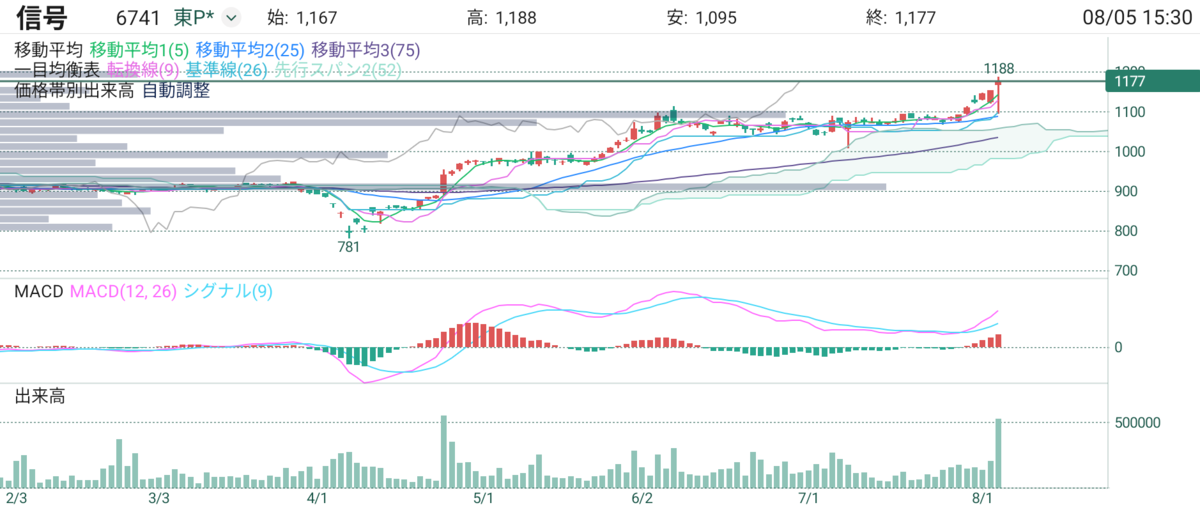Click the 1177 current price tag

point(1152,81)
